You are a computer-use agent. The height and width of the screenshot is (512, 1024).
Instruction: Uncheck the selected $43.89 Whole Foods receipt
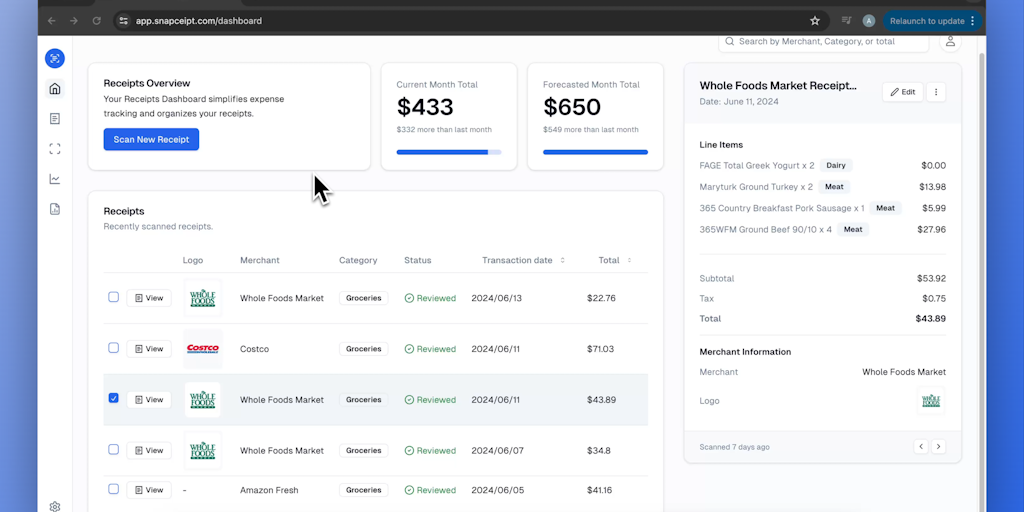point(113,399)
